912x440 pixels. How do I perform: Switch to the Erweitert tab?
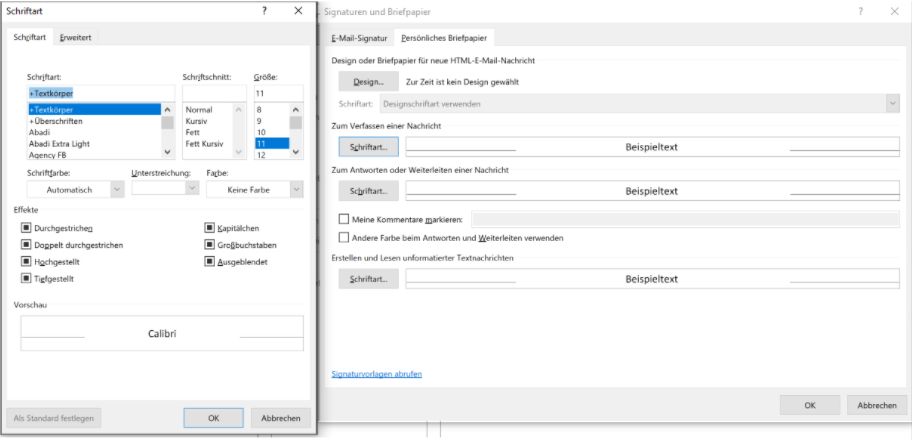click(x=75, y=38)
